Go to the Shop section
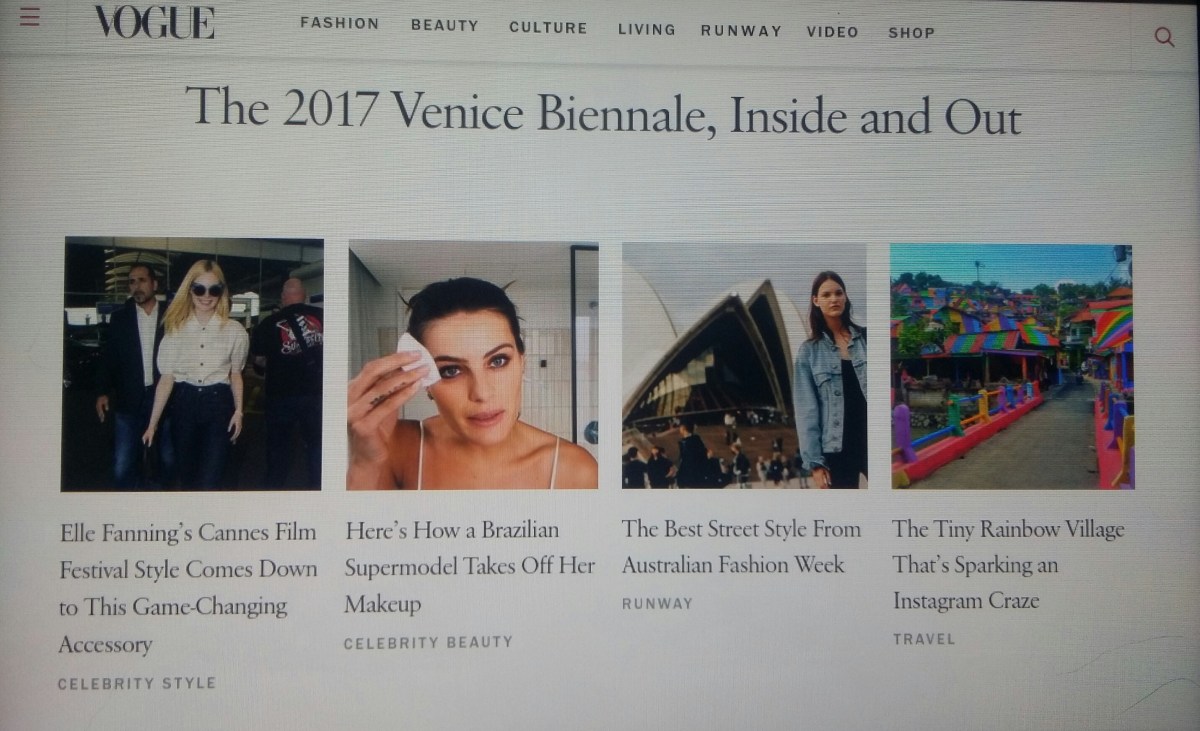 (911, 32)
